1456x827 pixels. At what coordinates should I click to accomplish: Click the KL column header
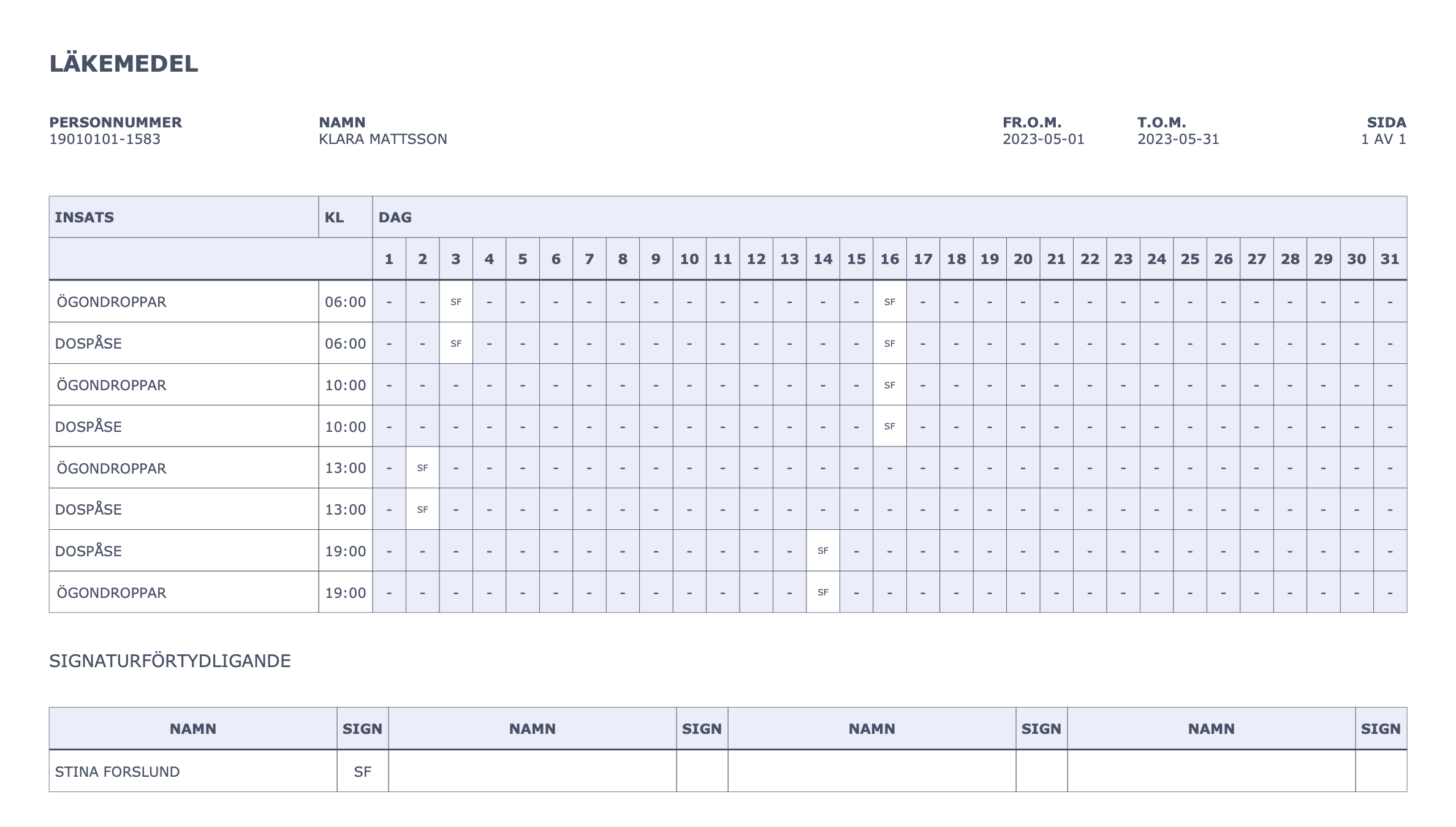334,217
